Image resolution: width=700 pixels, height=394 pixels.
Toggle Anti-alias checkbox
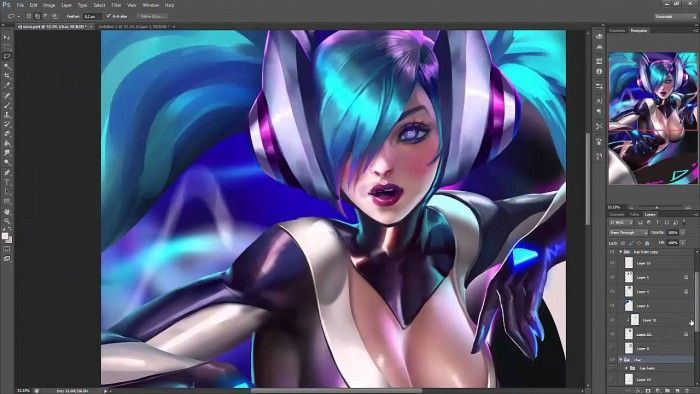tap(108, 16)
